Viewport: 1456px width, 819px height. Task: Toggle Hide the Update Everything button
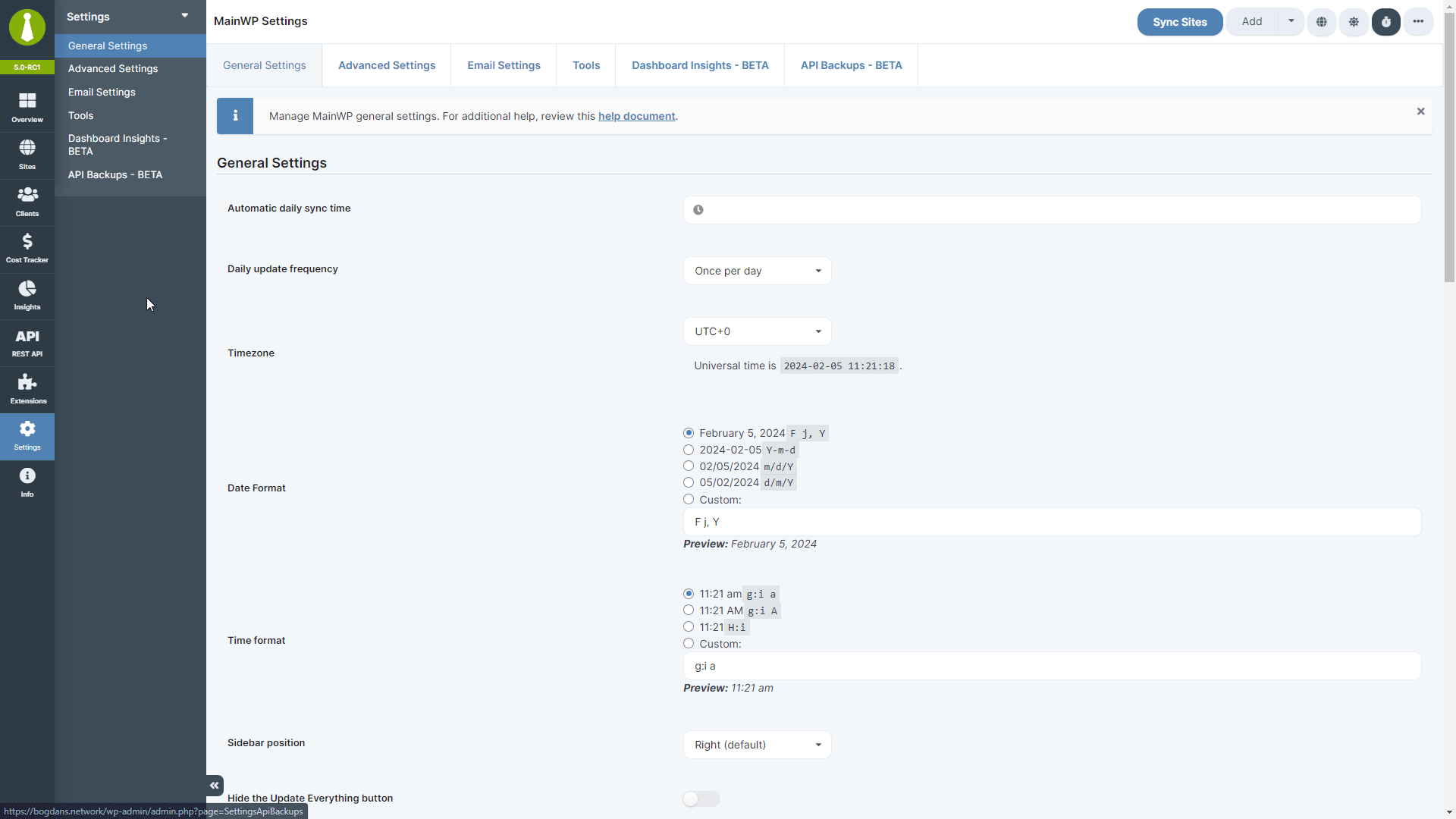pos(701,799)
